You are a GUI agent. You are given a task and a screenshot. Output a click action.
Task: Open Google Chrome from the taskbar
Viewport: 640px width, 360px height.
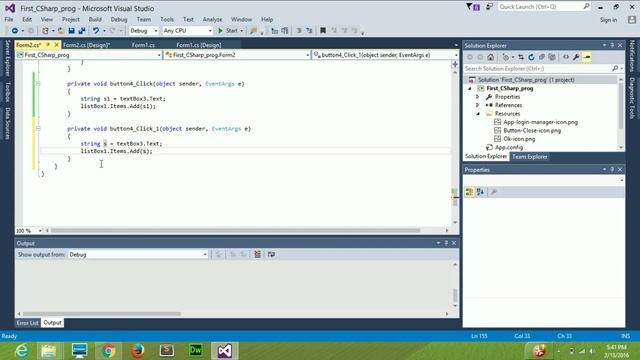point(108,351)
